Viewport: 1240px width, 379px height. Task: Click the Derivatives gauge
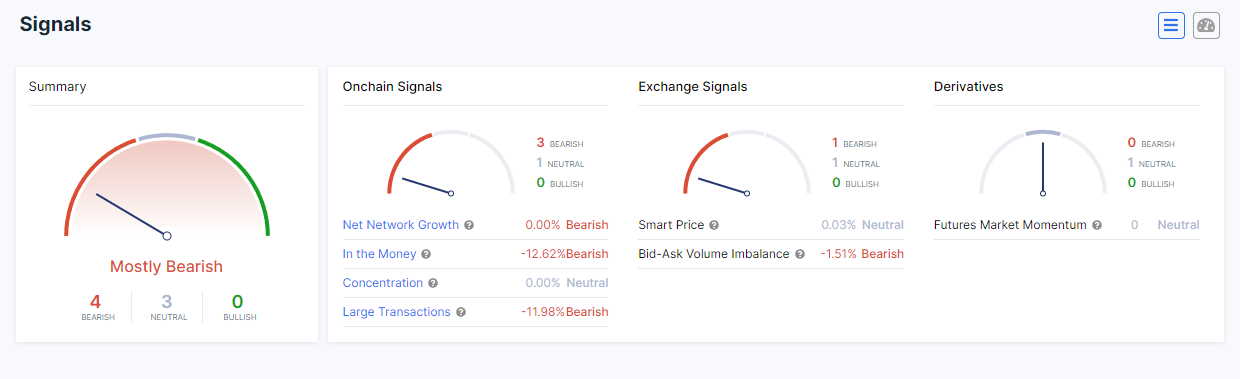[x=1043, y=162]
